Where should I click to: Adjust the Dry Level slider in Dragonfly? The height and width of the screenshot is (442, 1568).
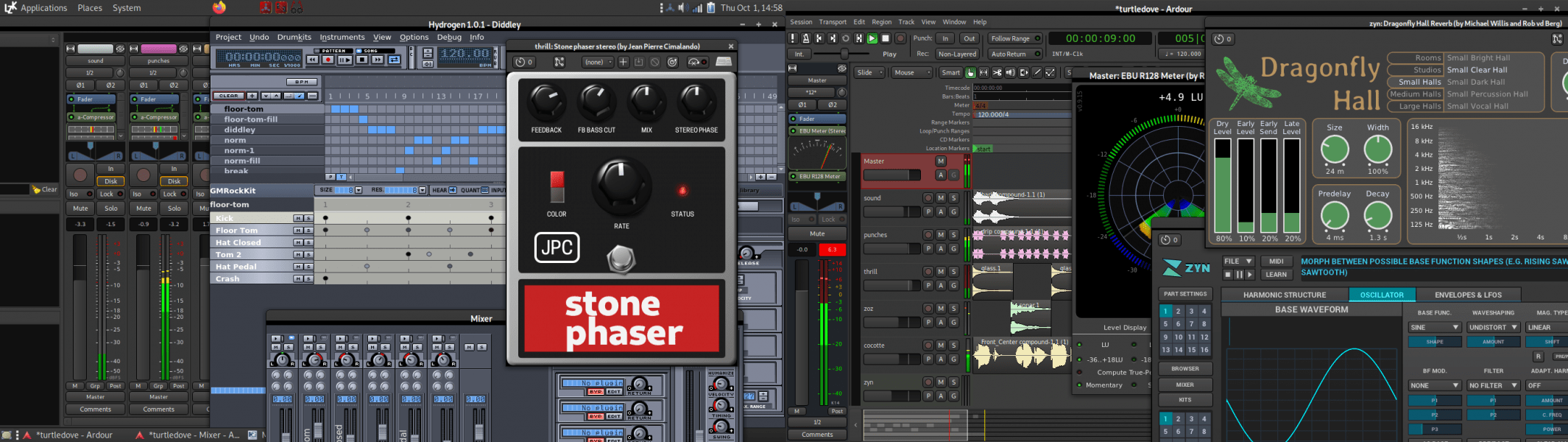pyautogui.click(x=1223, y=186)
